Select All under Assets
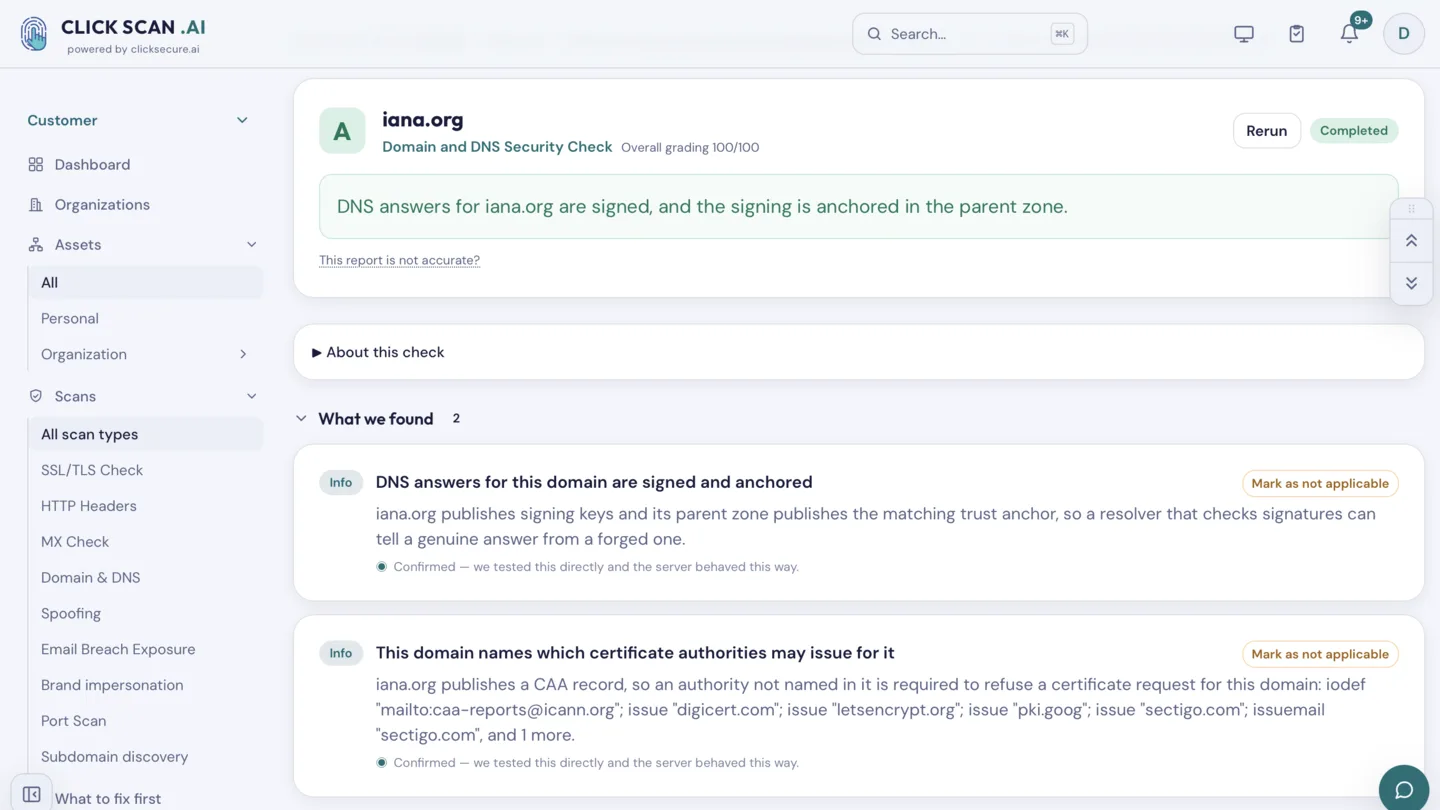Viewport: 1440px width, 810px height. tap(146, 283)
